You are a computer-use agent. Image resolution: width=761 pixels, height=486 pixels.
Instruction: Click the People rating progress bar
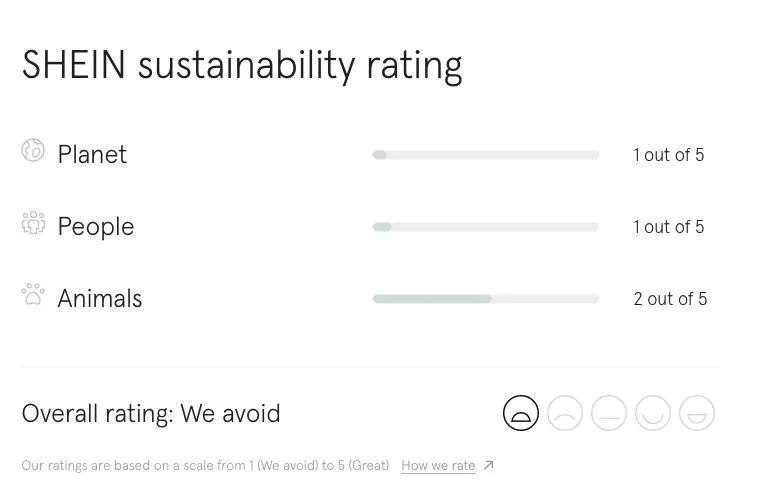coord(485,227)
